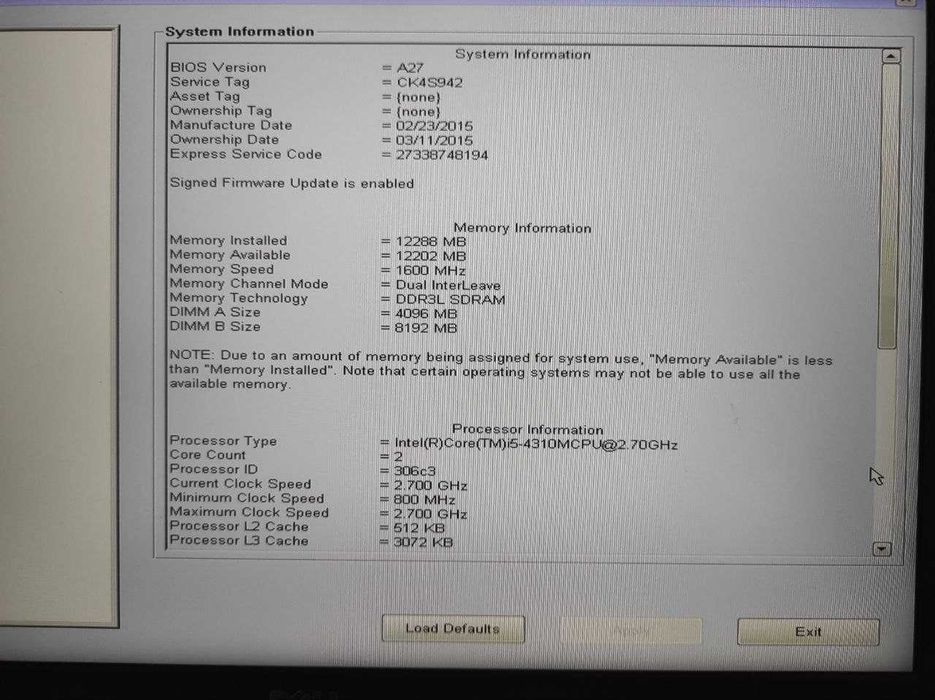935x700 pixels.
Task: Click the Load Defaults button
Action: pyautogui.click(x=453, y=629)
